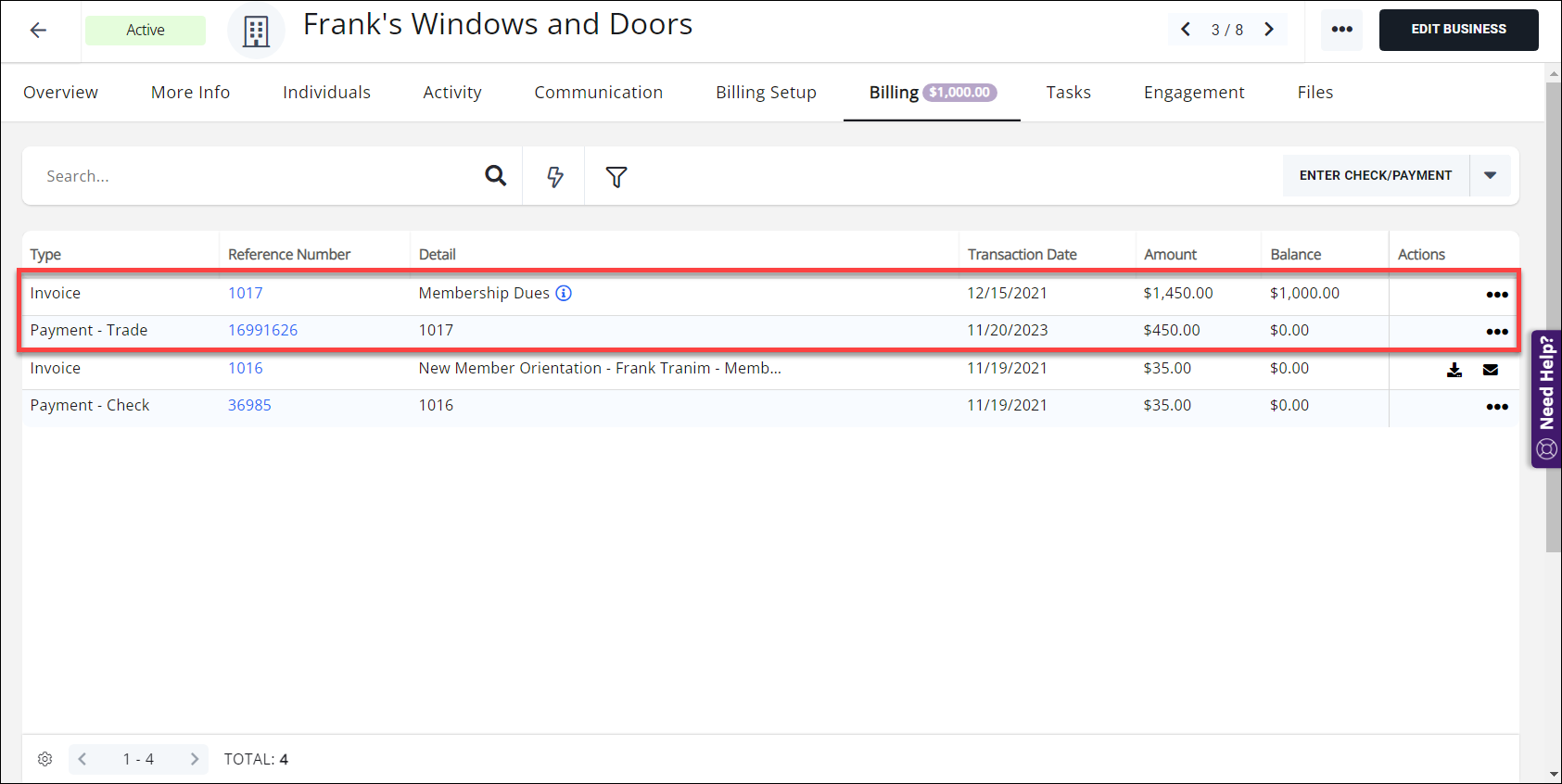Go to previous business record chevron
Viewport: 1562px width, 784px height.
(1186, 30)
